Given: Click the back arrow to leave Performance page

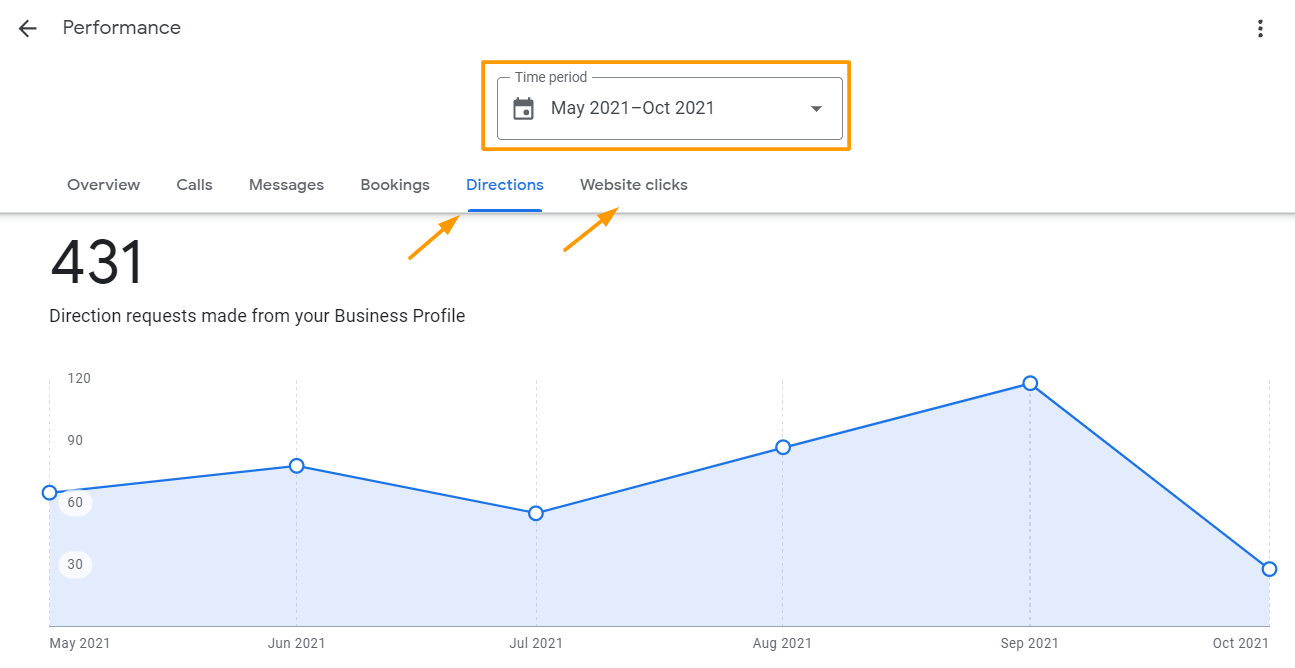Looking at the screenshot, I should tap(27, 28).
